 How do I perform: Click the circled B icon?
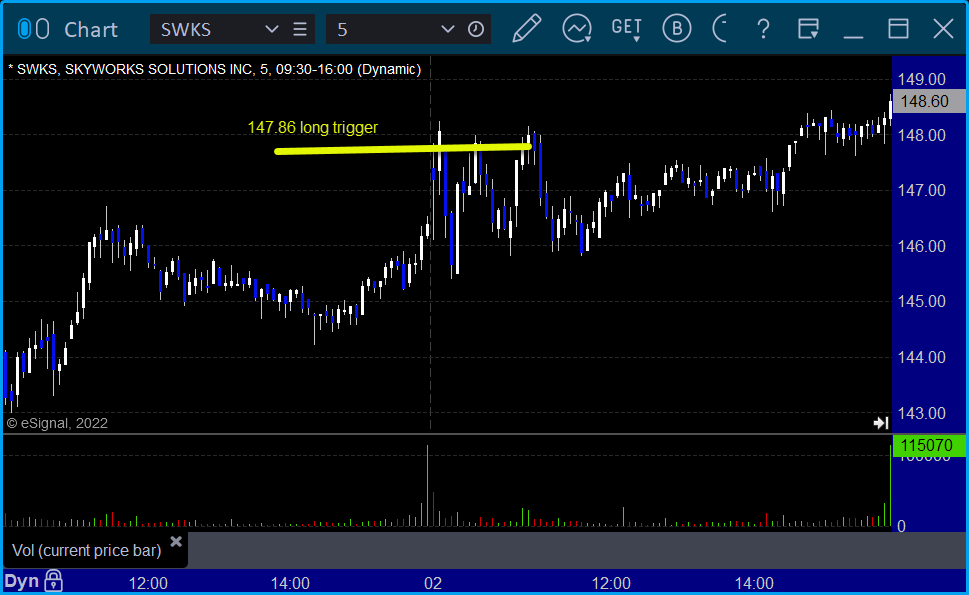pyautogui.click(x=677, y=29)
